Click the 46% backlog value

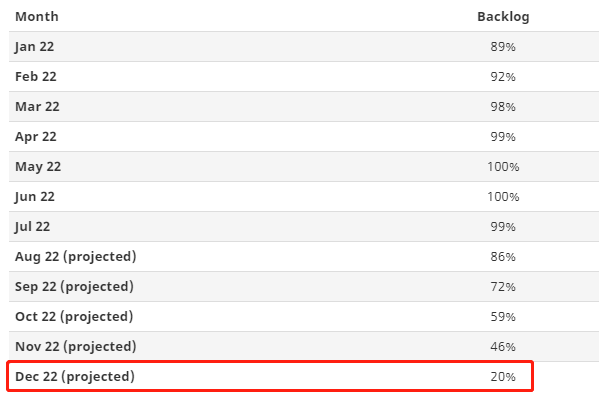tap(503, 347)
